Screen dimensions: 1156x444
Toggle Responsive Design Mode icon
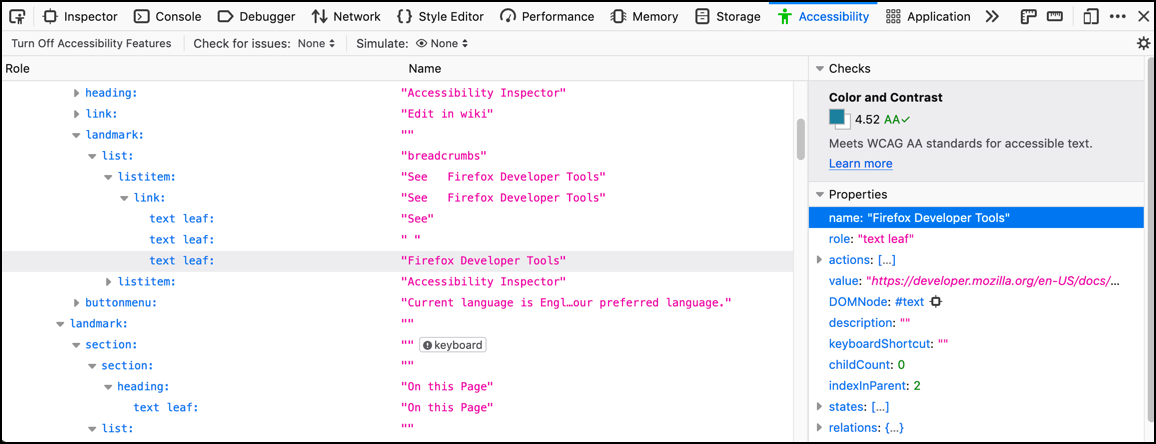(1092, 16)
